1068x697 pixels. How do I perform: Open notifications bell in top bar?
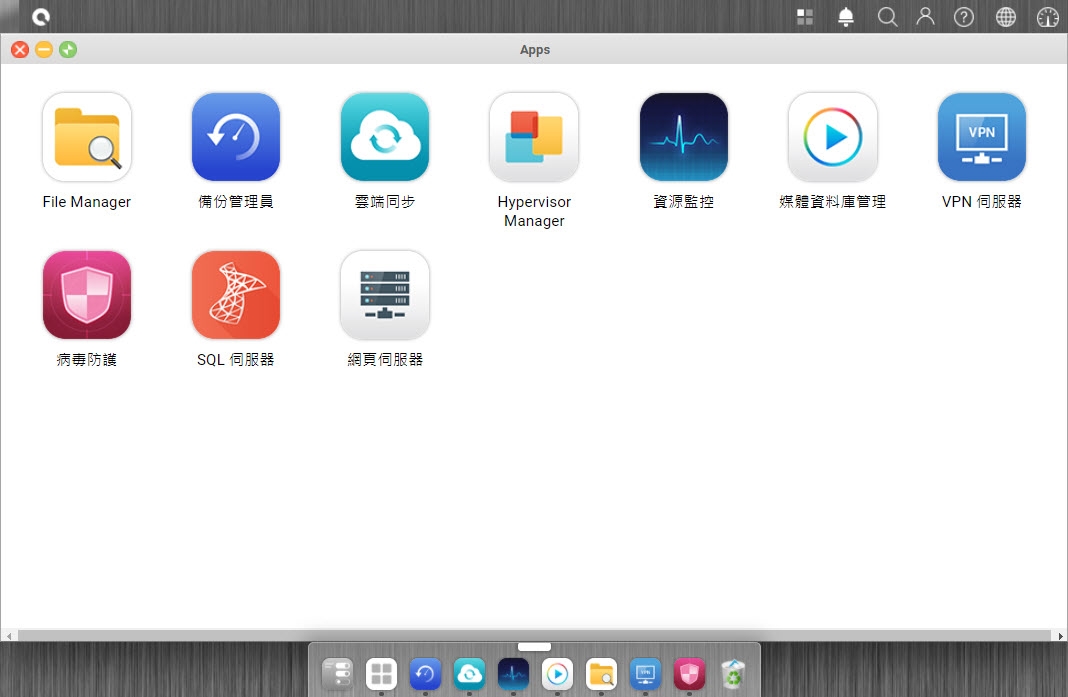click(x=846, y=17)
